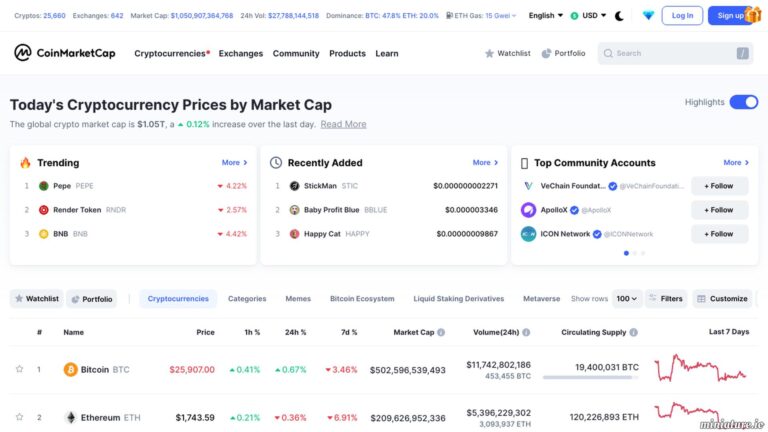Click the green USD currency icon
Viewport: 768px width, 432px height.
tap(575, 16)
